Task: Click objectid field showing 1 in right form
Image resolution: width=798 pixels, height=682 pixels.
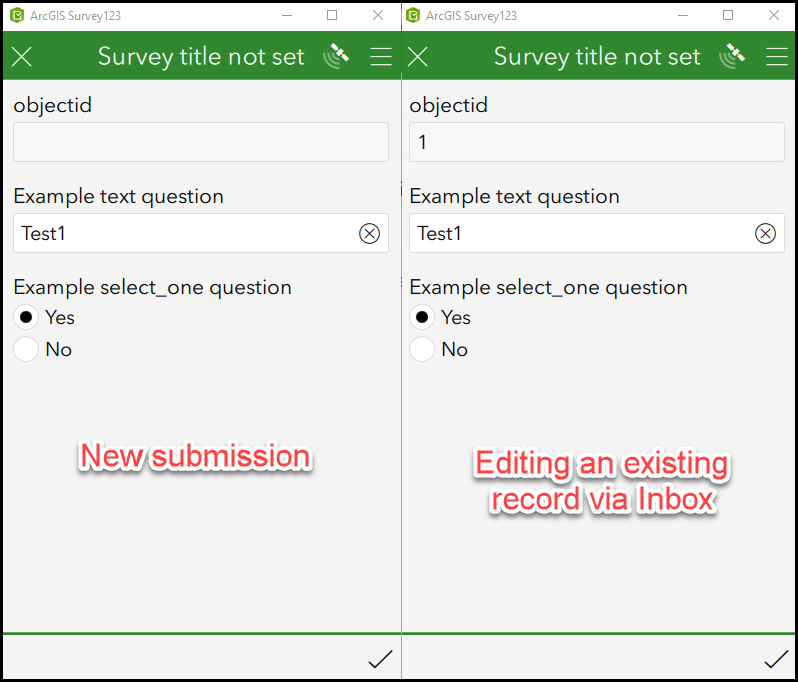Action: pyautogui.click(x=596, y=142)
